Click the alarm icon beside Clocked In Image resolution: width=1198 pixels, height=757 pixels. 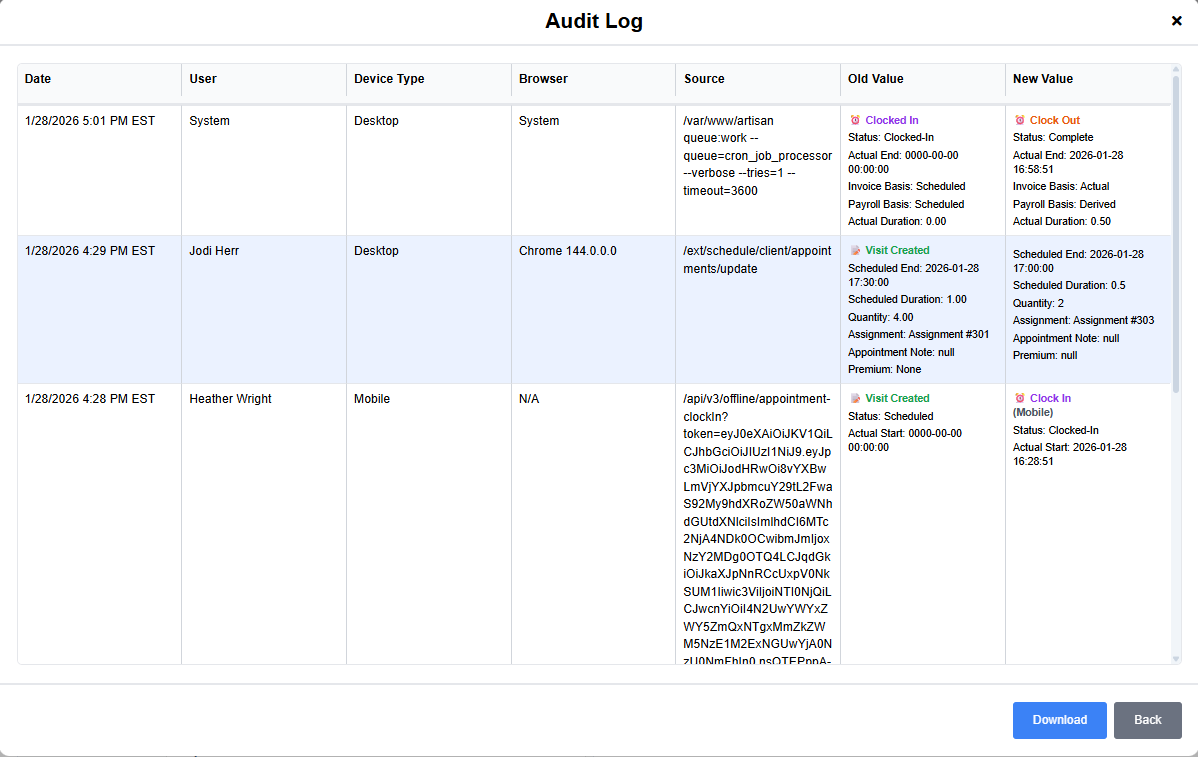click(x=855, y=121)
